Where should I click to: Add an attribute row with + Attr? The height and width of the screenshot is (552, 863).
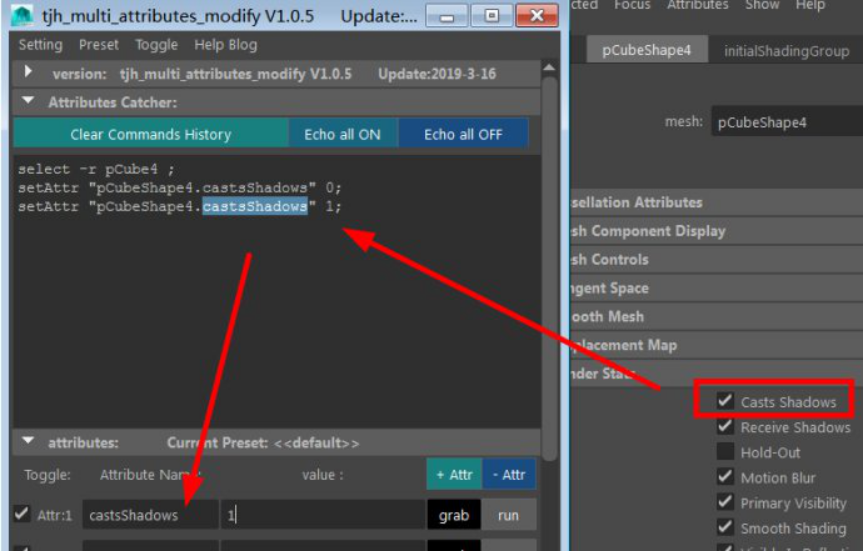pyautogui.click(x=454, y=474)
